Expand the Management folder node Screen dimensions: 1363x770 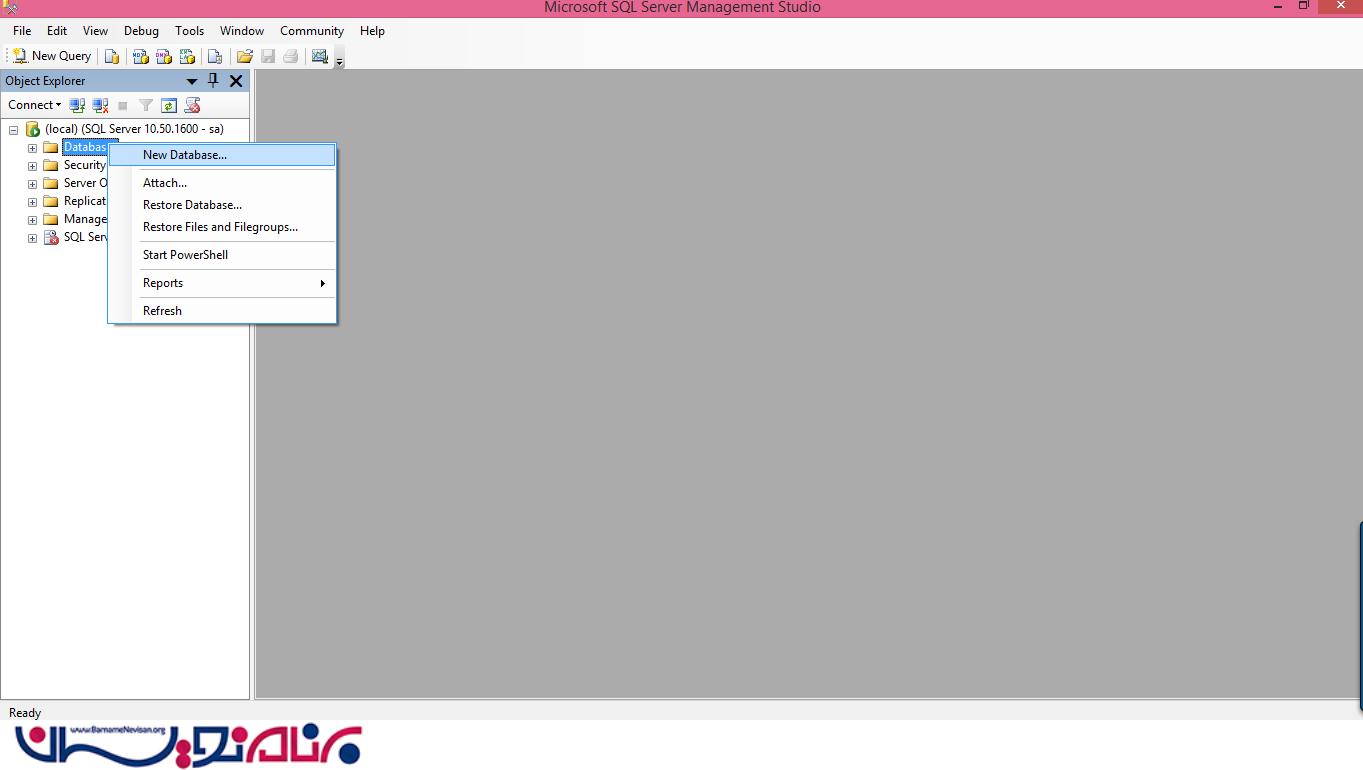point(32,220)
